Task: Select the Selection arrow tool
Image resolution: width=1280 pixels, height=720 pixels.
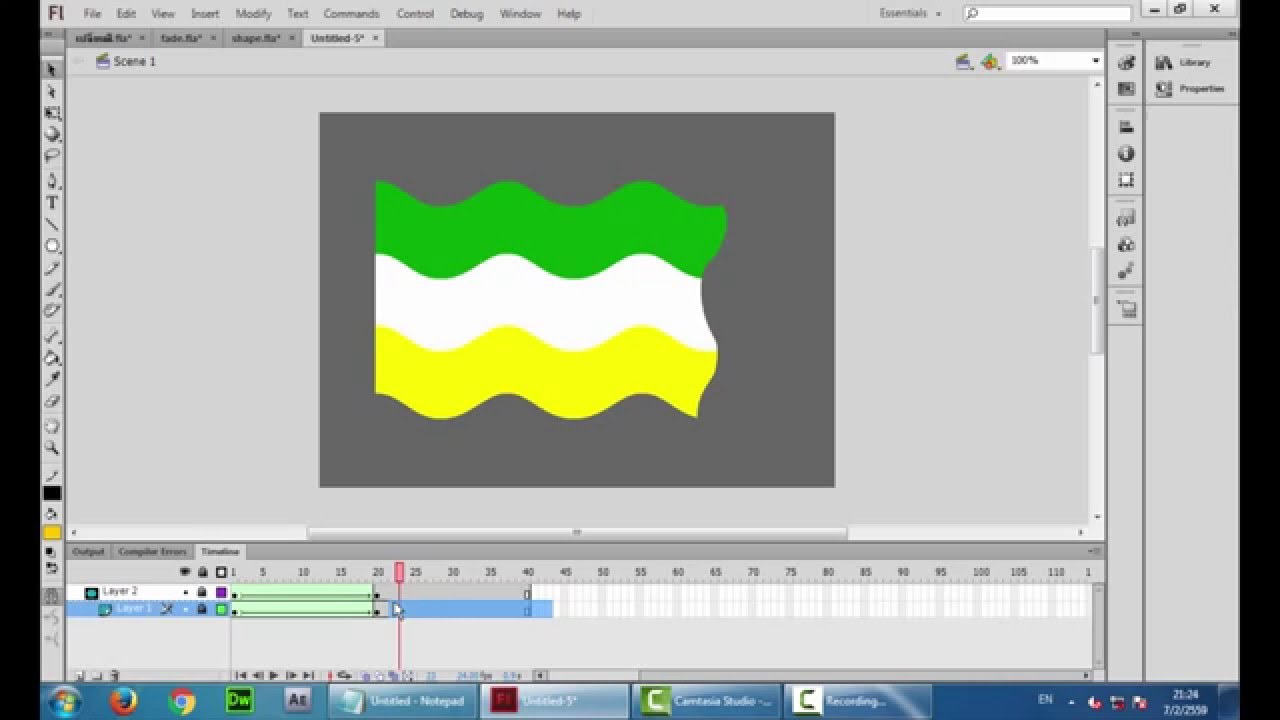Action: coord(52,70)
